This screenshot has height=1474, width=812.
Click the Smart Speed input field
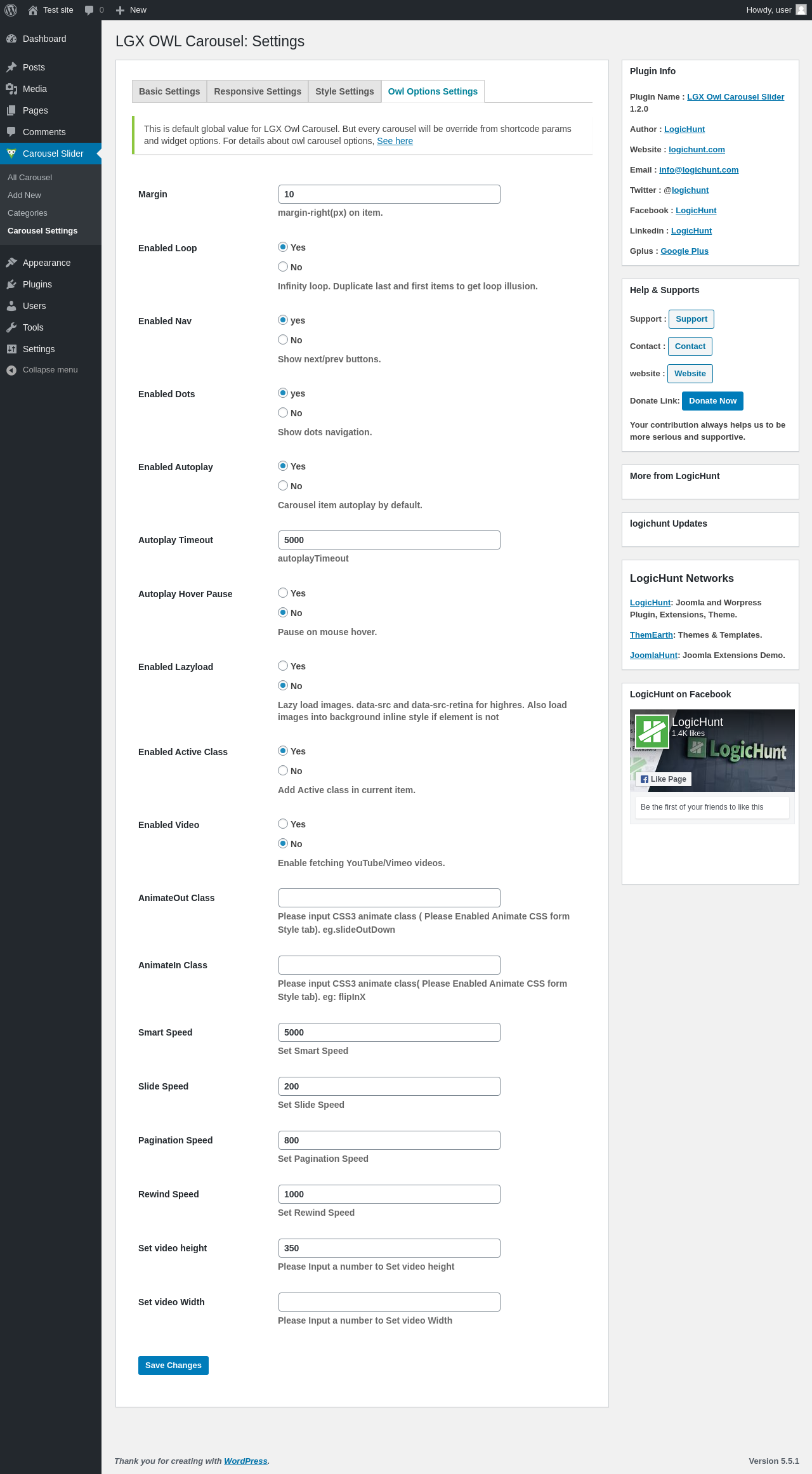pos(390,1032)
